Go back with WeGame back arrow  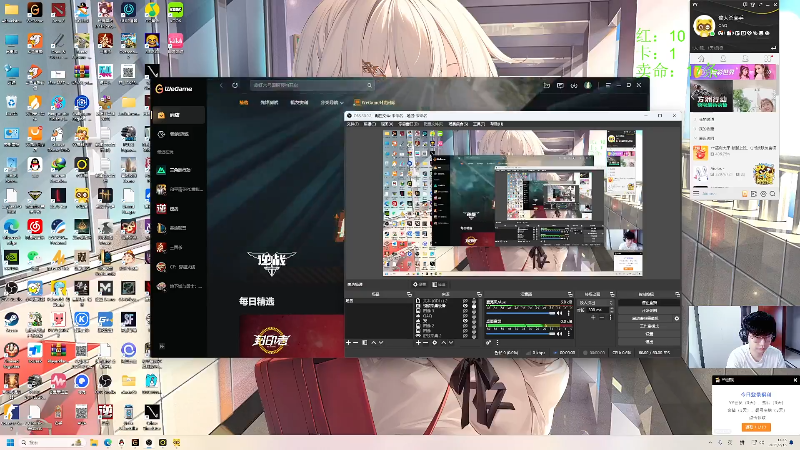[221, 85]
